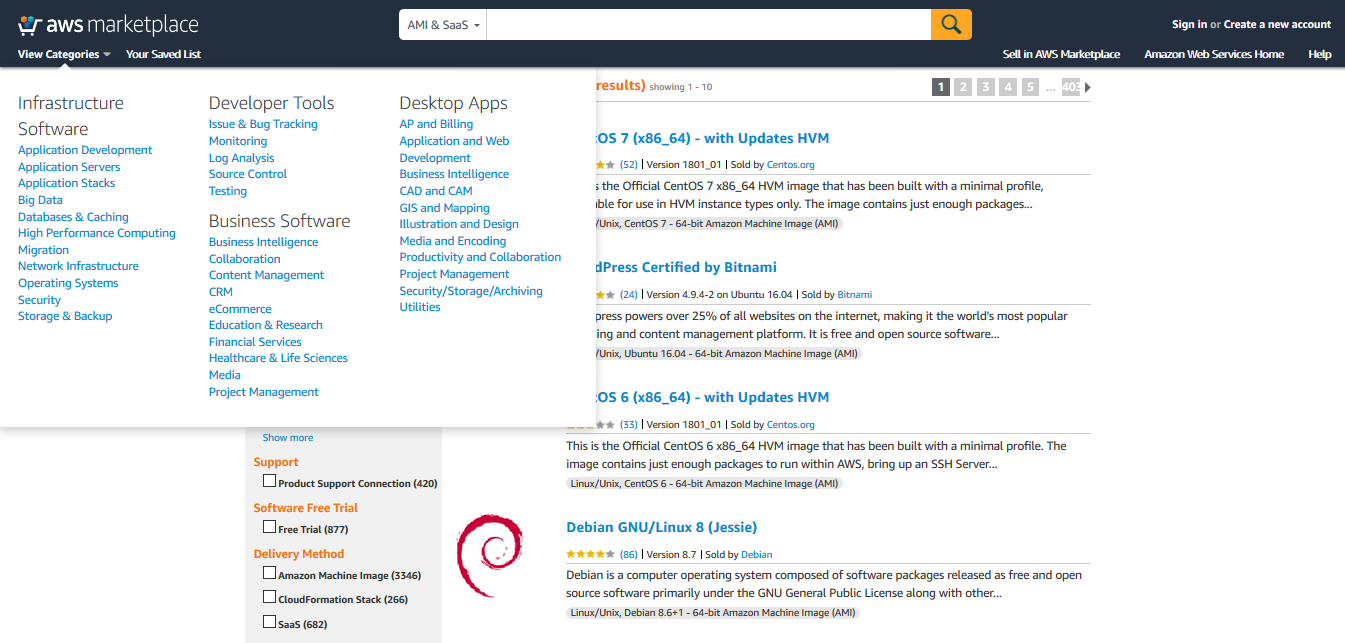This screenshot has width=1345, height=643.
Task: Open Project Management under Business Software
Action: [264, 392]
